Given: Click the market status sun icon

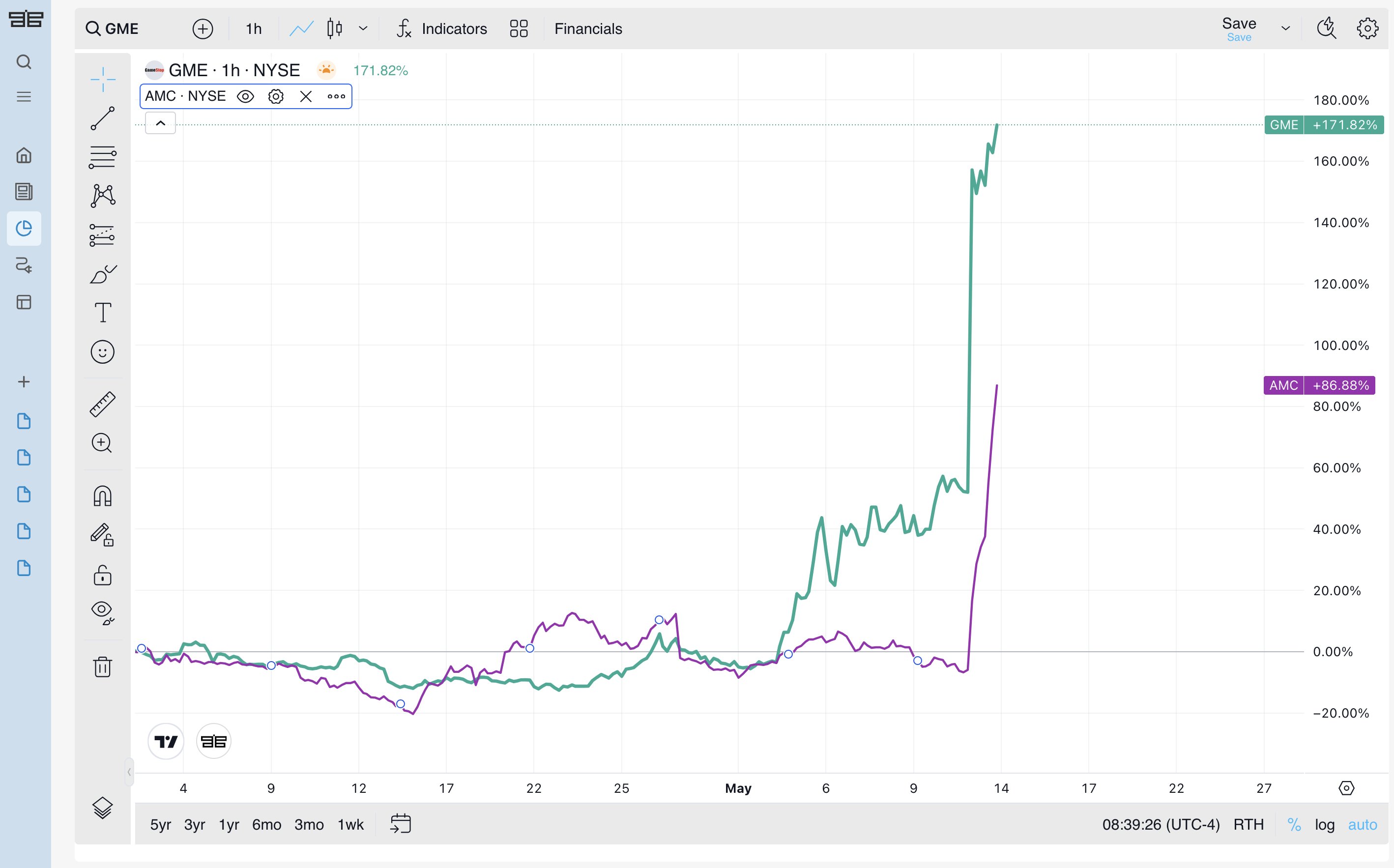Looking at the screenshot, I should [326, 70].
